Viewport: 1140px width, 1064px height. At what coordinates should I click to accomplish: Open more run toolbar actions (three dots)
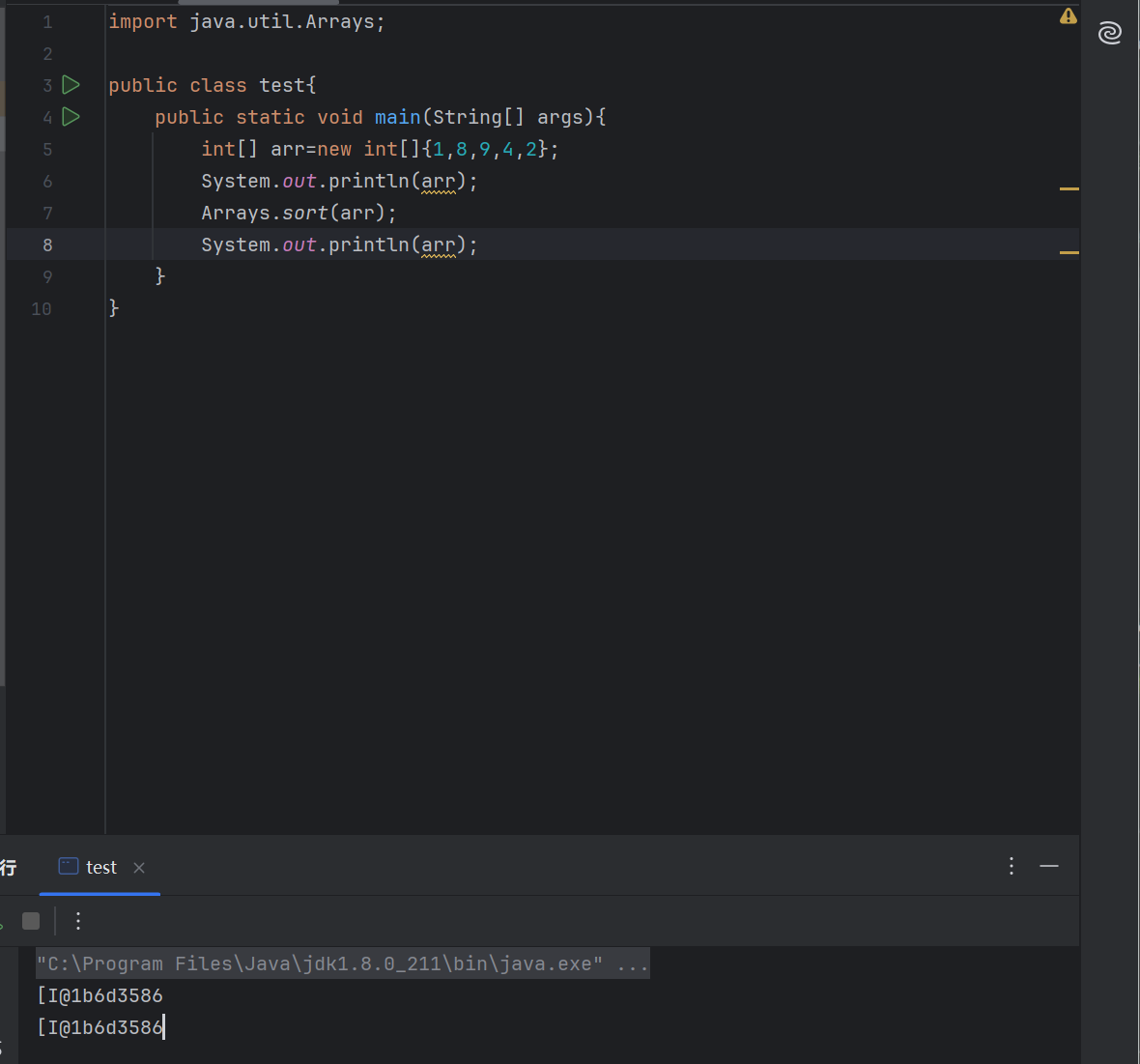click(78, 921)
